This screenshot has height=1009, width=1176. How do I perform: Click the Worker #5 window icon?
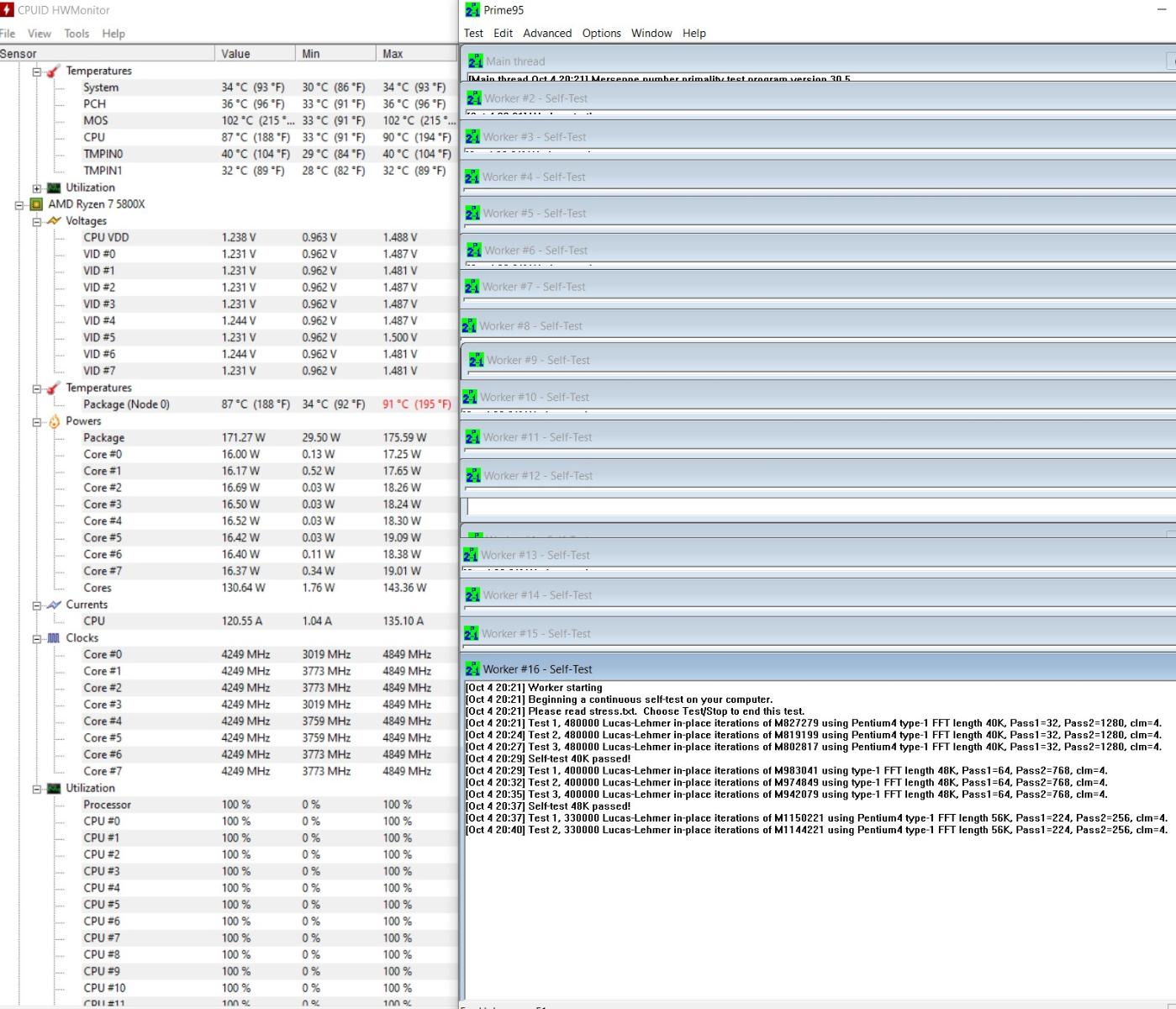472,214
